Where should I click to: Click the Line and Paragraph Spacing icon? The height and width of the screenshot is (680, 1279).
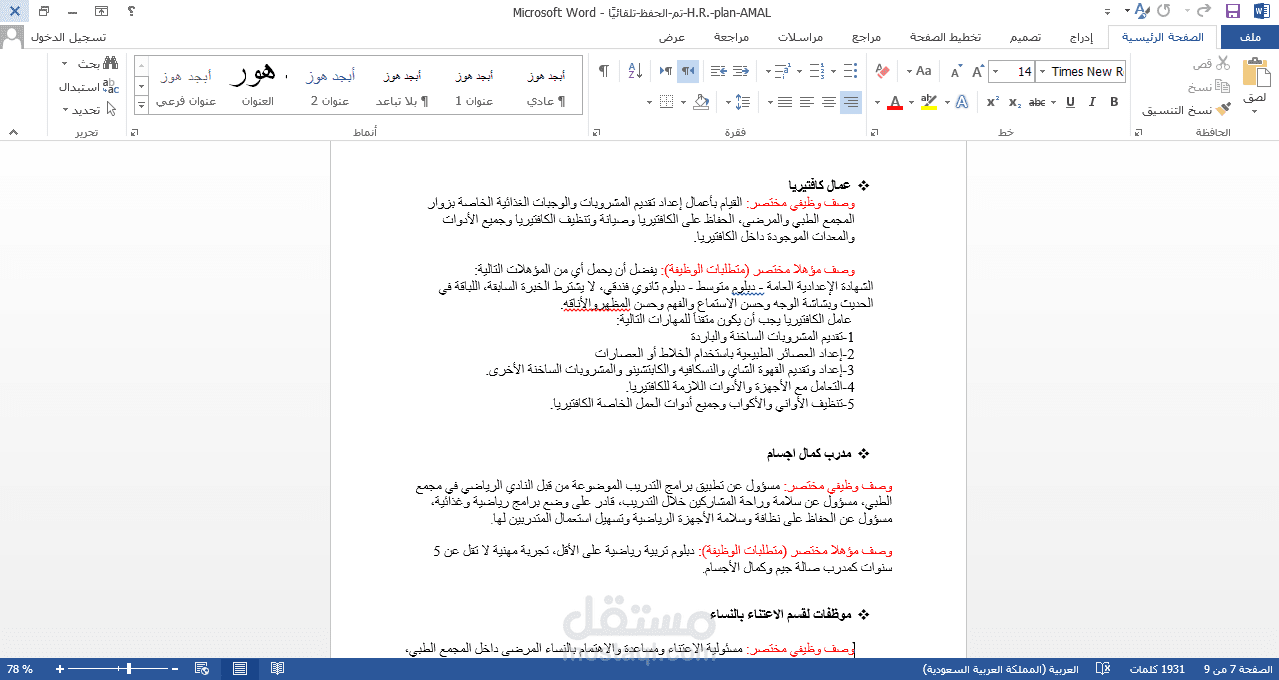(741, 102)
